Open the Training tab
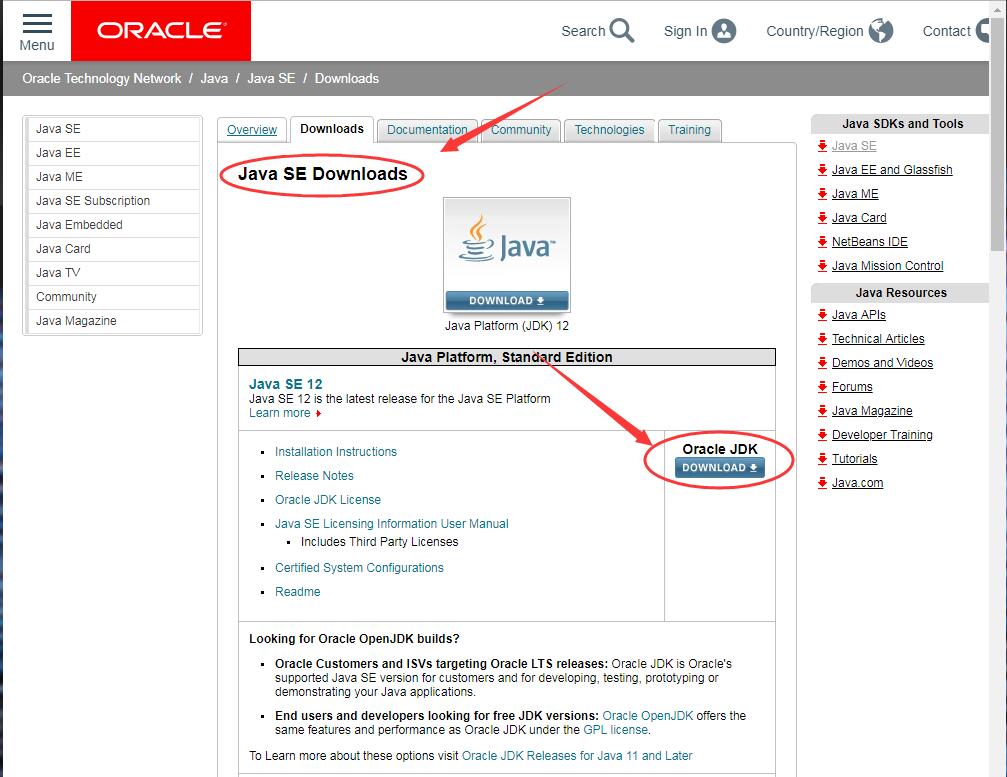This screenshot has width=1007, height=777. pos(689,130)
